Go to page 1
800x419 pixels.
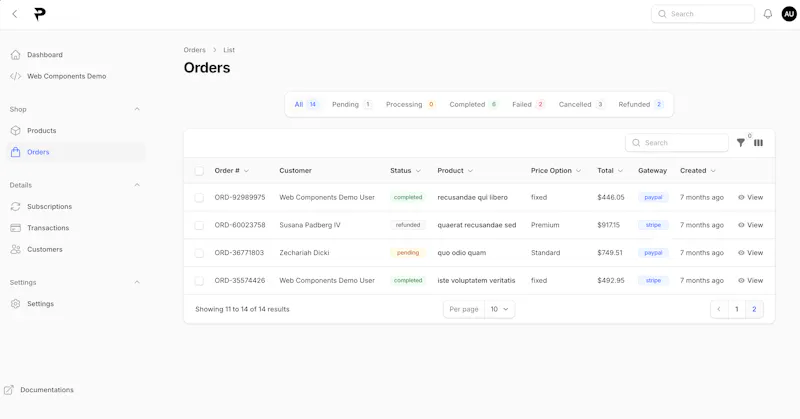pos(737,309)
